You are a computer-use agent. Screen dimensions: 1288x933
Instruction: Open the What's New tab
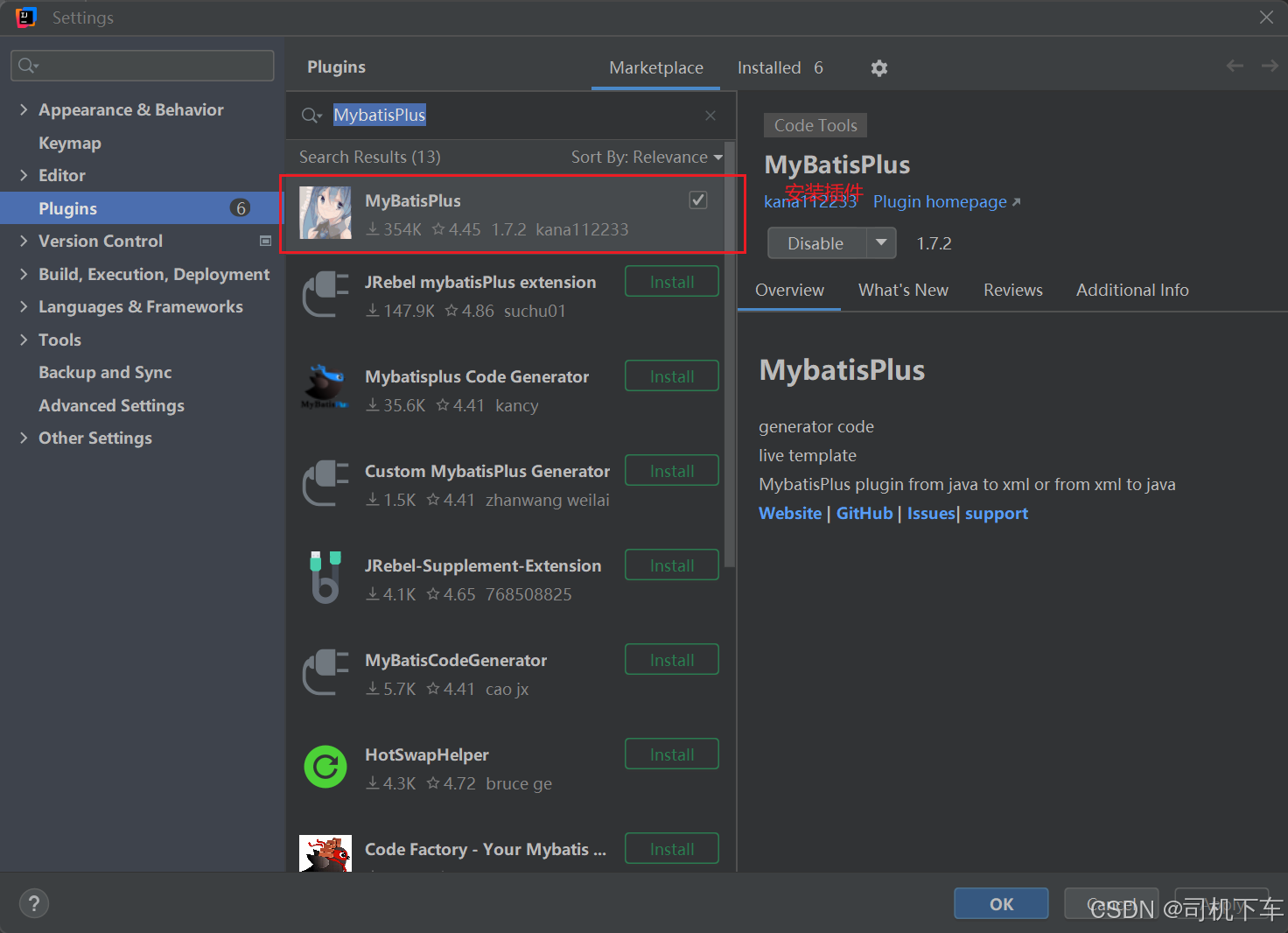click(903, 291)
